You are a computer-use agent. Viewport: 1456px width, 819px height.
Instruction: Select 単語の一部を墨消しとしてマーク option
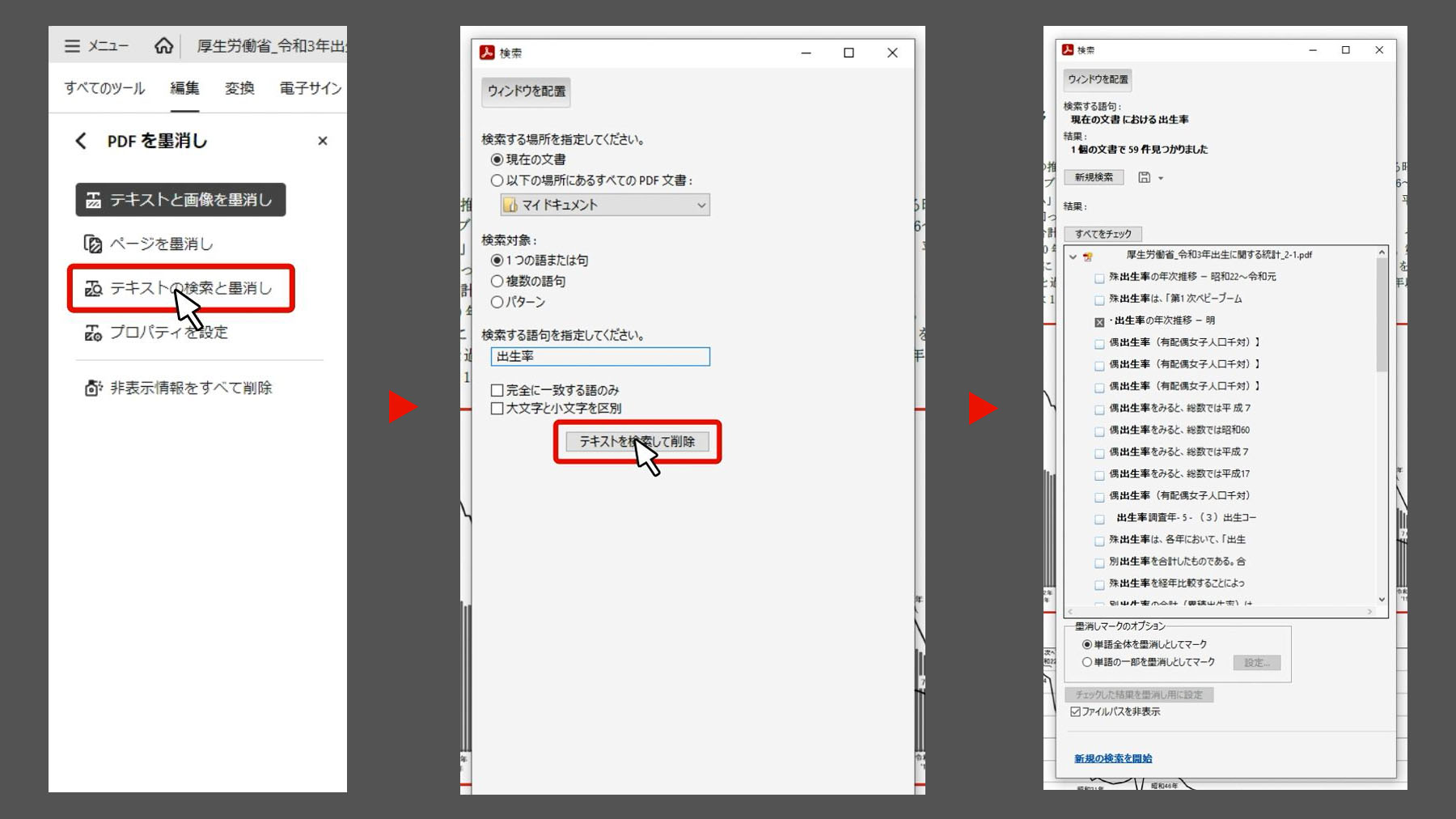pos(1087,662)
